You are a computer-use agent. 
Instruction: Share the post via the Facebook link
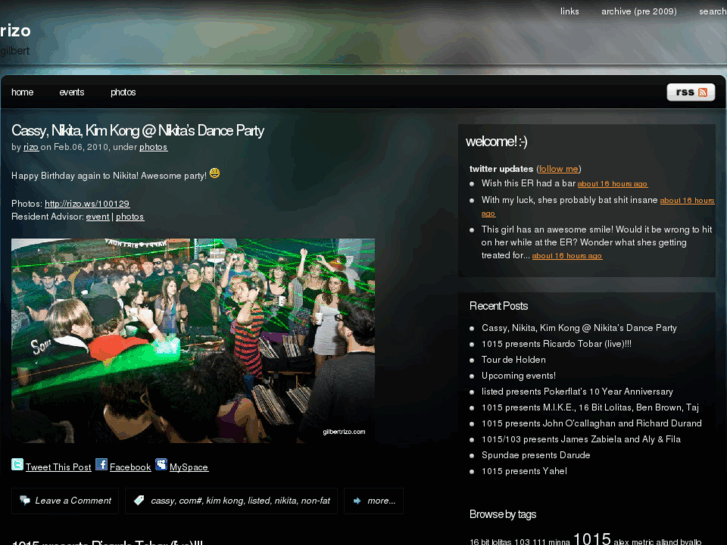[x=130, y=467]
